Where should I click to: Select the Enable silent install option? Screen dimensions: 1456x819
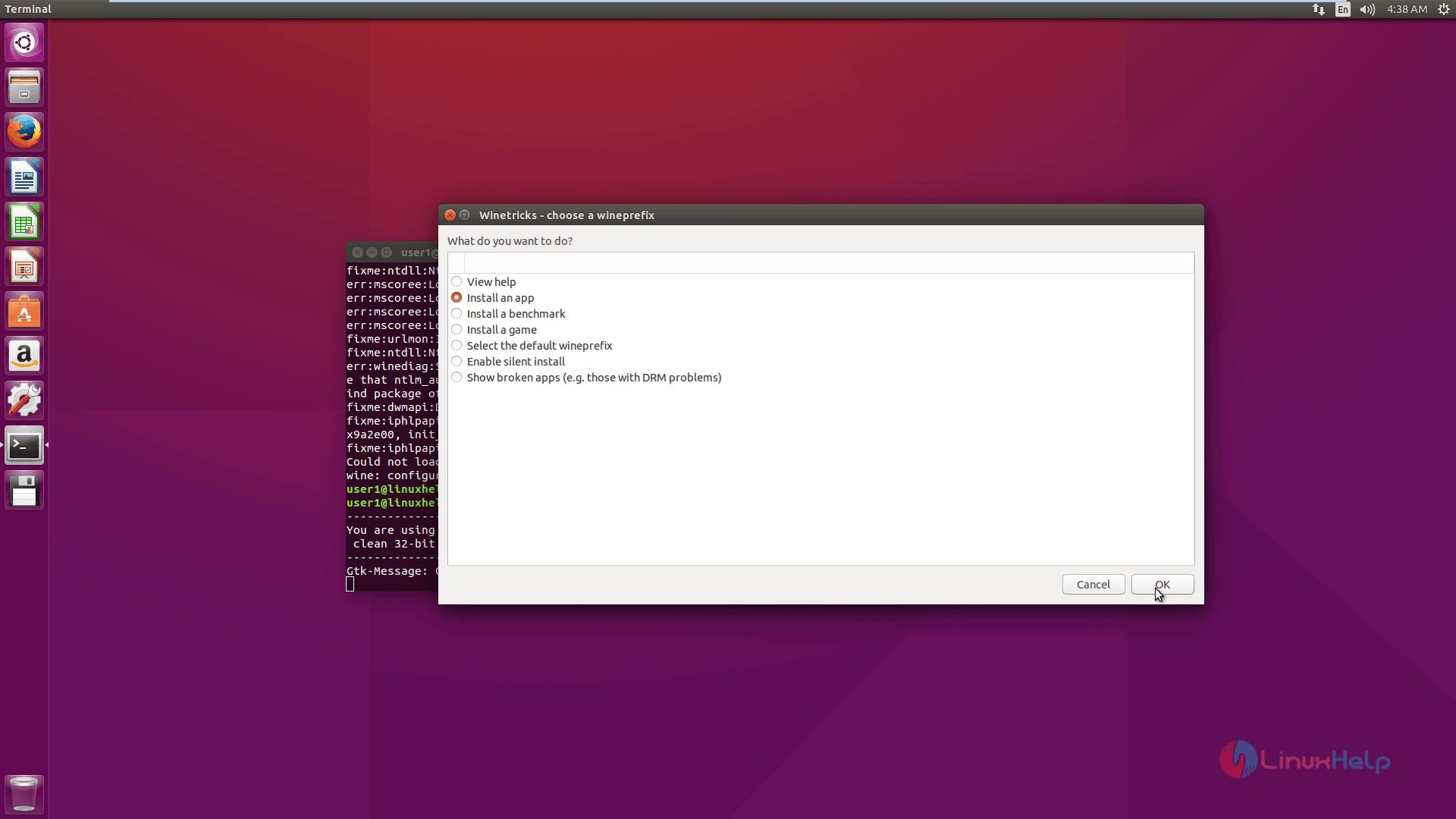pos(508,362)
